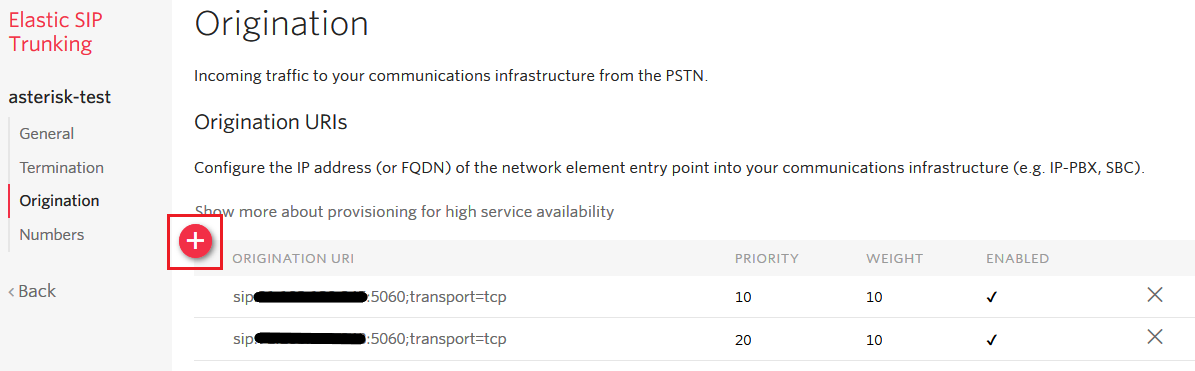Click the Elastic SIP Trunking heading

pos(56,32)
